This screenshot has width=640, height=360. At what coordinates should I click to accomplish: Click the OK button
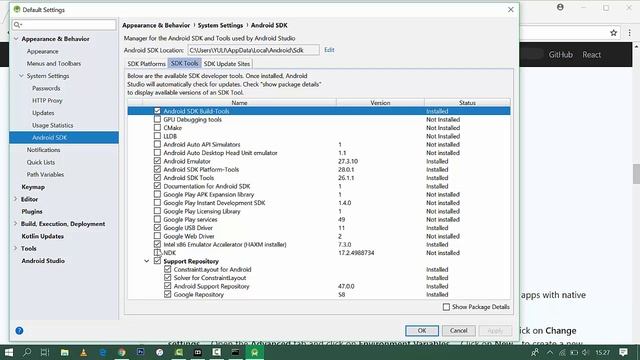[x=422, y=331]
